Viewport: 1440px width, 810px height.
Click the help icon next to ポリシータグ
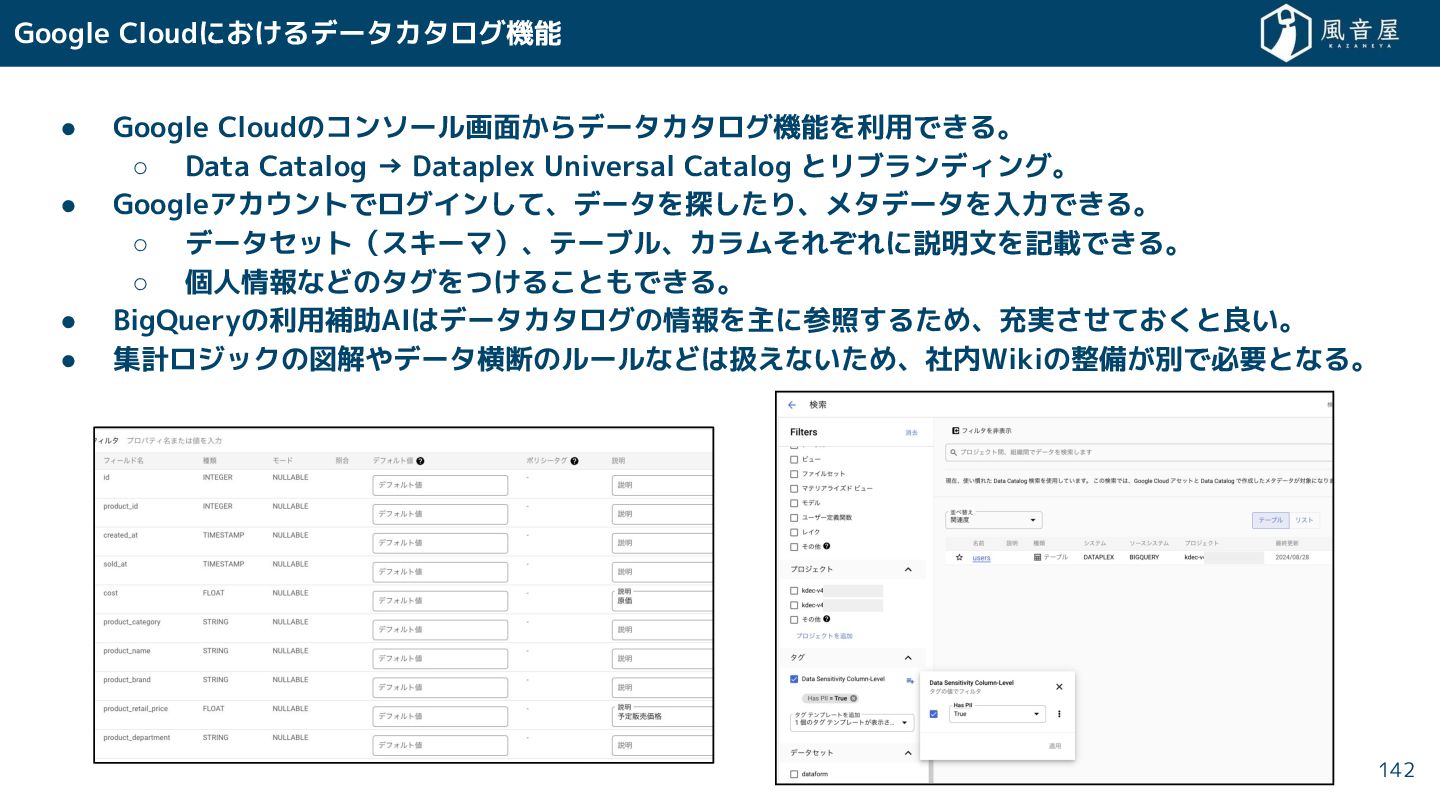tap(575, 461)
